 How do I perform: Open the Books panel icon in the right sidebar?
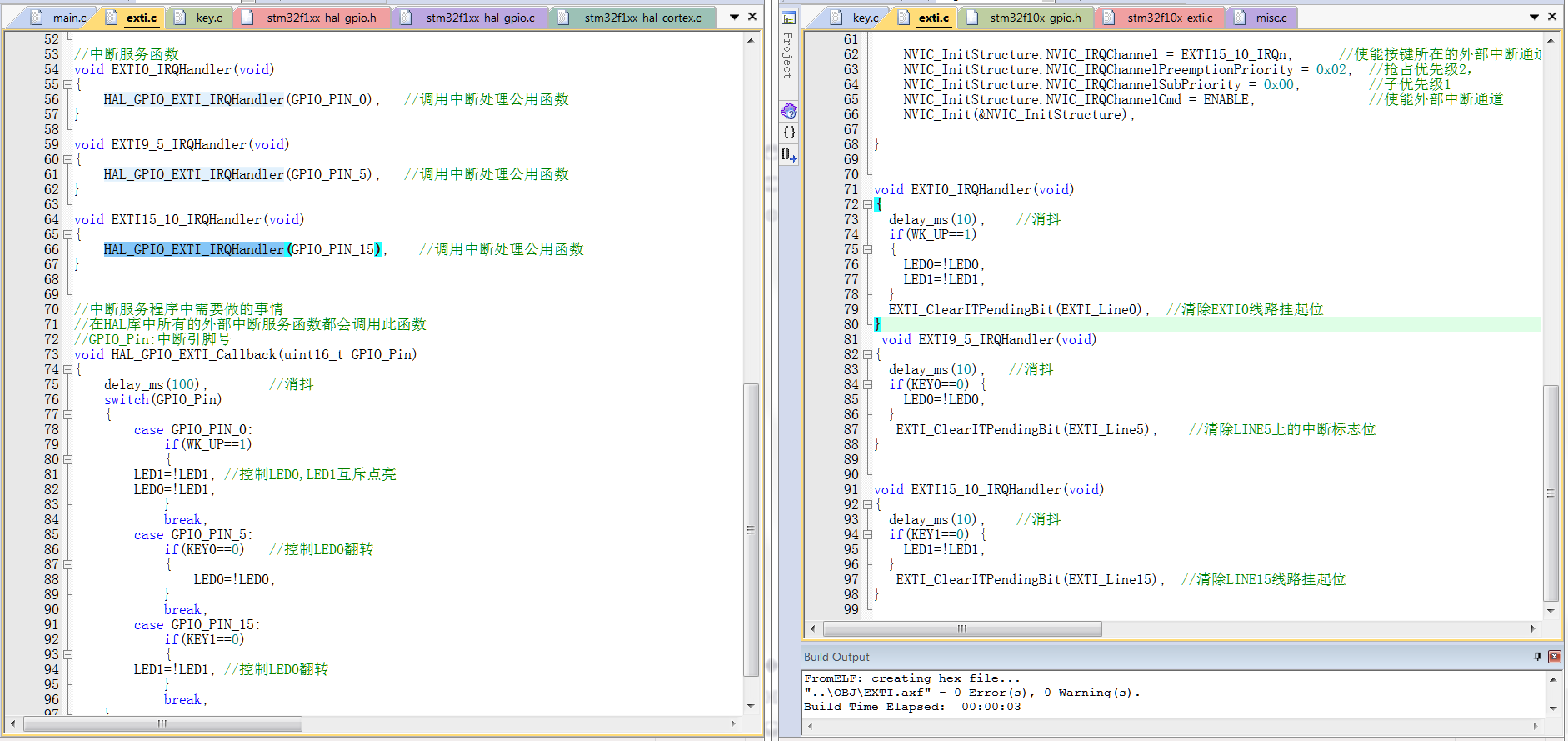click(788, 111)
